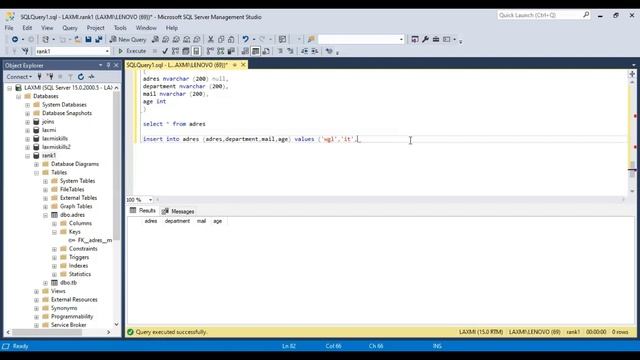Click the age column header in results
The width and height of the screenshot is (640, 360).
tap(218, 221)
